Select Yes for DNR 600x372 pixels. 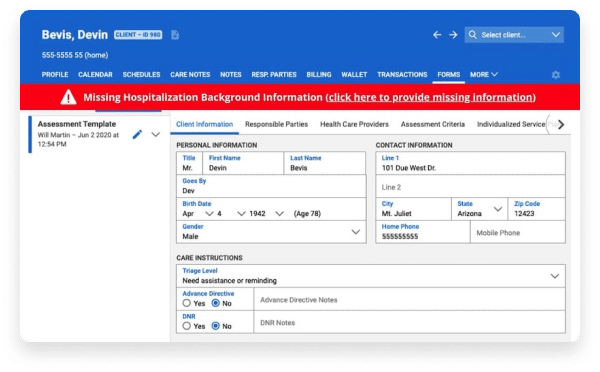186,326
